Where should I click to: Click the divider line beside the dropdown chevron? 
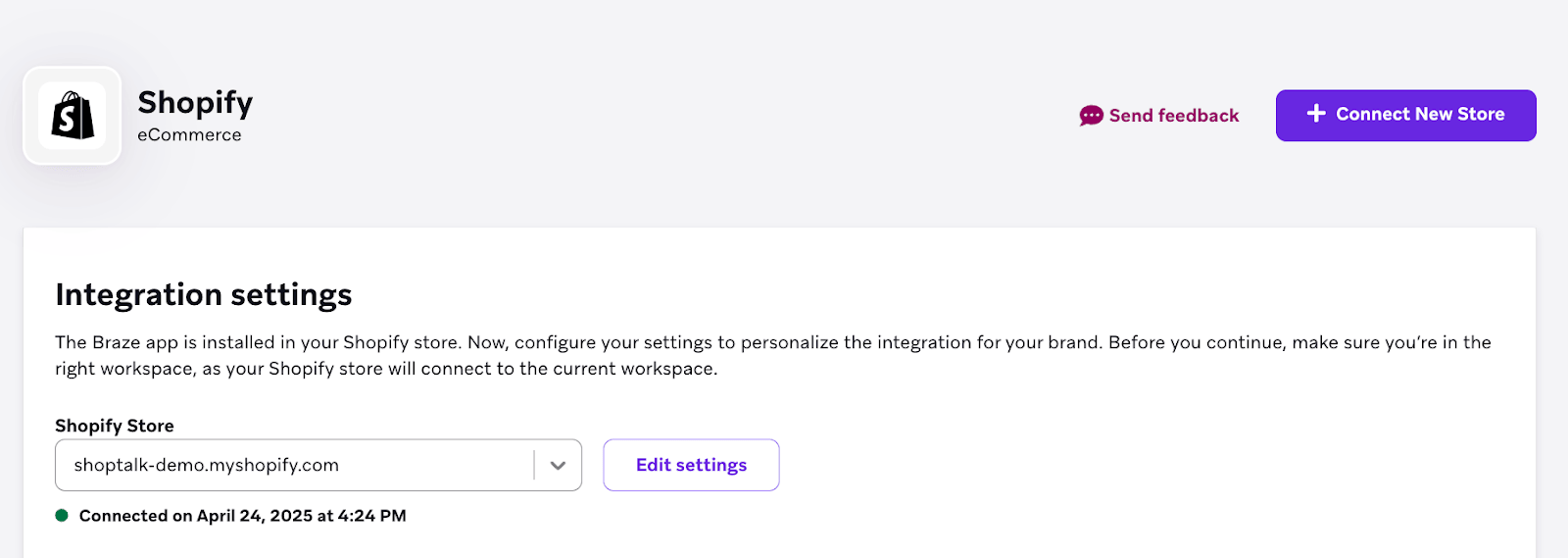(x=534, y=466)
